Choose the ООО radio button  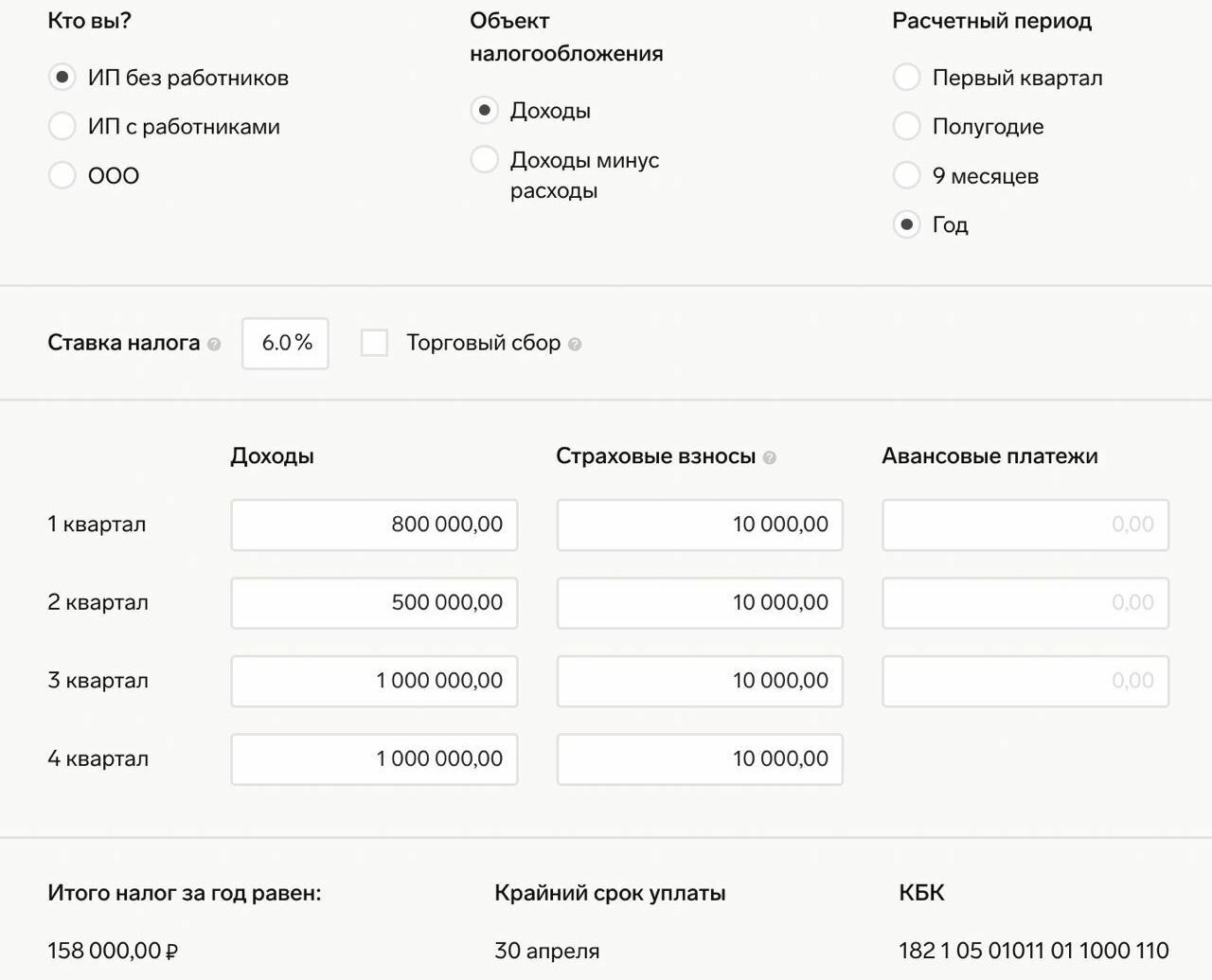(62, 175)
